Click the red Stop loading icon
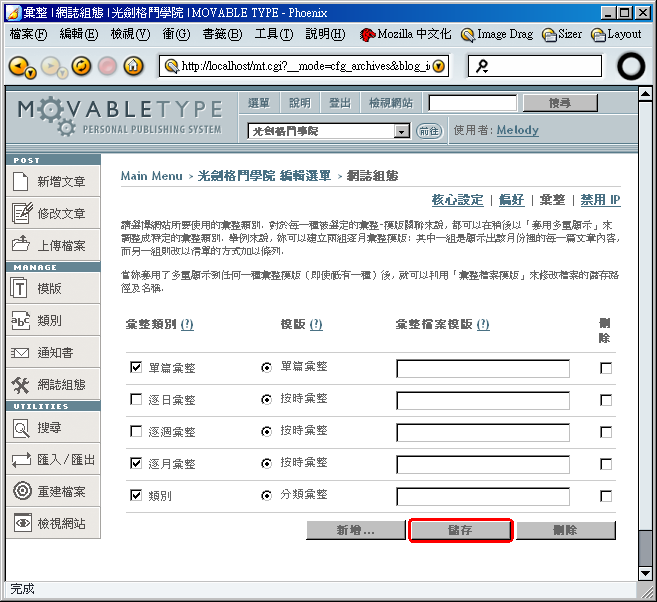Viewport: 657px width, 602px height. click(107, 66)
